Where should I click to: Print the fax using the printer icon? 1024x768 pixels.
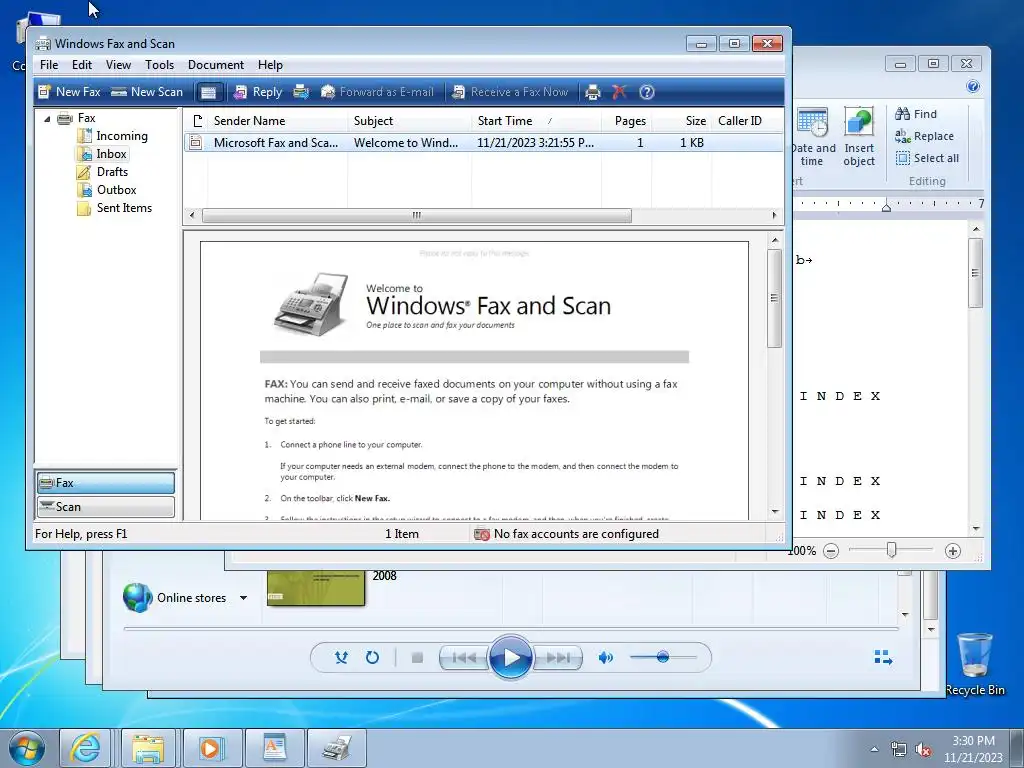pyautogui.click(x=592, y=92)
